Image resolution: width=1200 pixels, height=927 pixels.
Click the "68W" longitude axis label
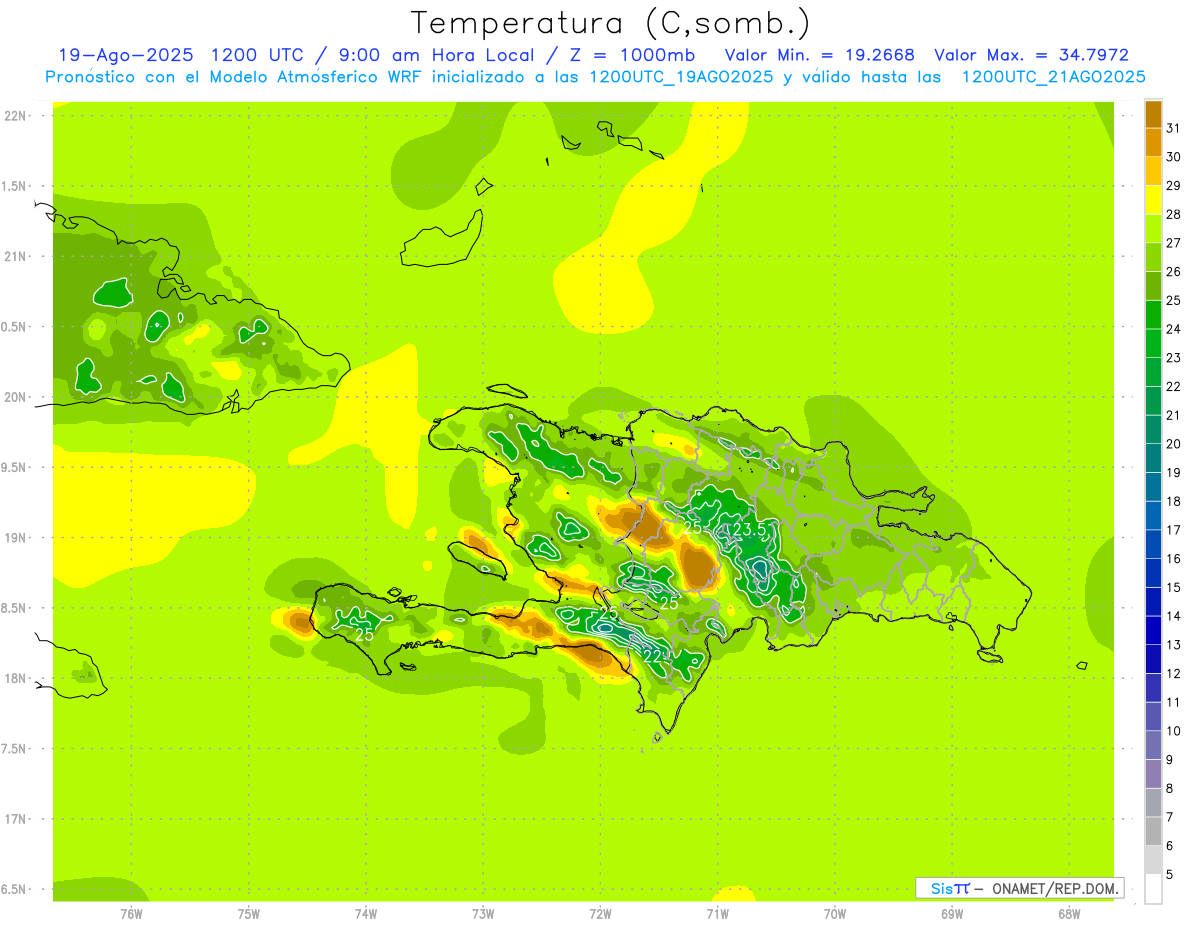[1069, 914]
